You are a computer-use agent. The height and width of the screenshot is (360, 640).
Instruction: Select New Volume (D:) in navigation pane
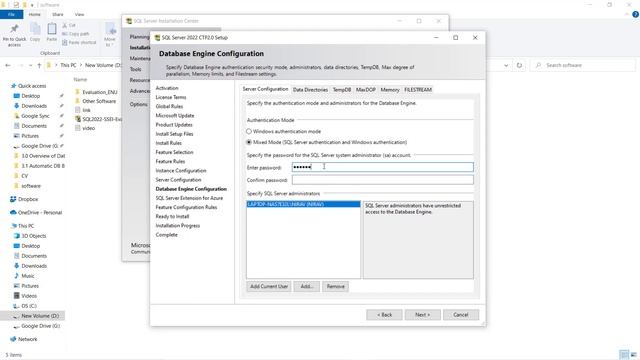pyautogui.click(x=40, y=316)
